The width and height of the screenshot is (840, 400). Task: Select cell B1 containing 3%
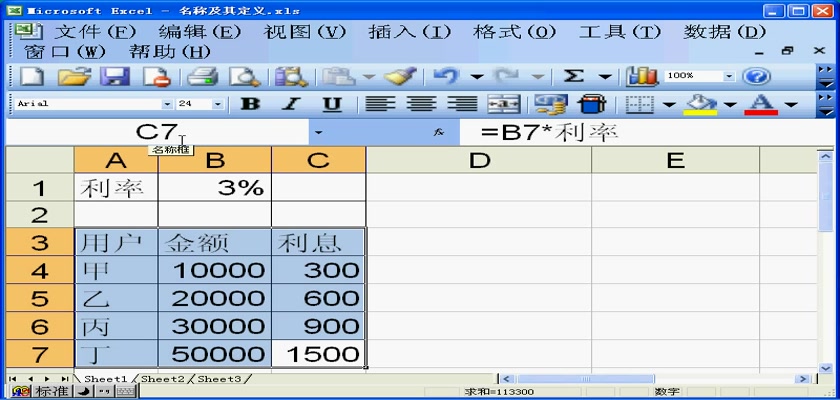pos(214,188)
